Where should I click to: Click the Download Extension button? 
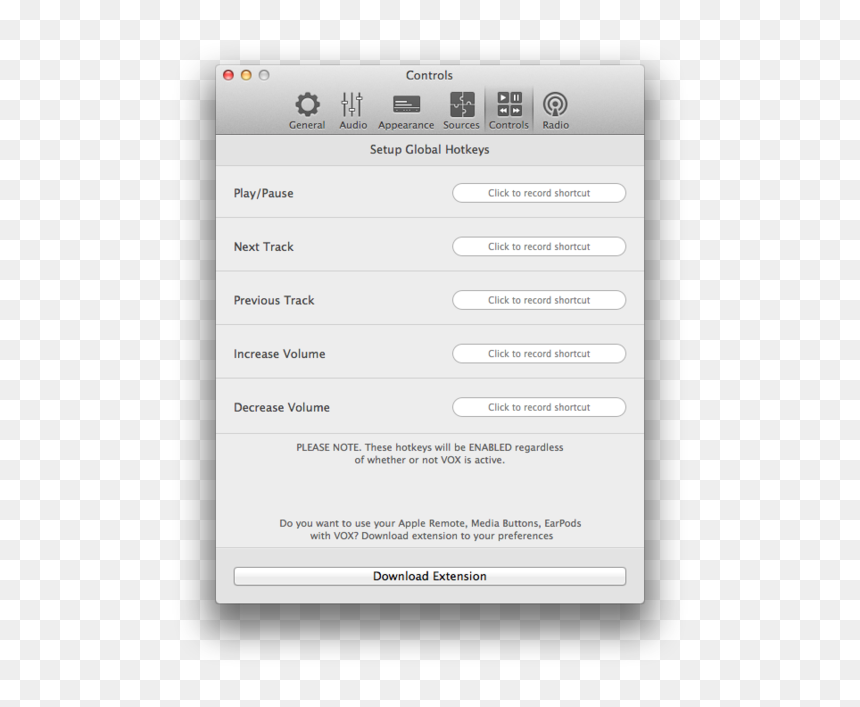[x=429, y=576]
